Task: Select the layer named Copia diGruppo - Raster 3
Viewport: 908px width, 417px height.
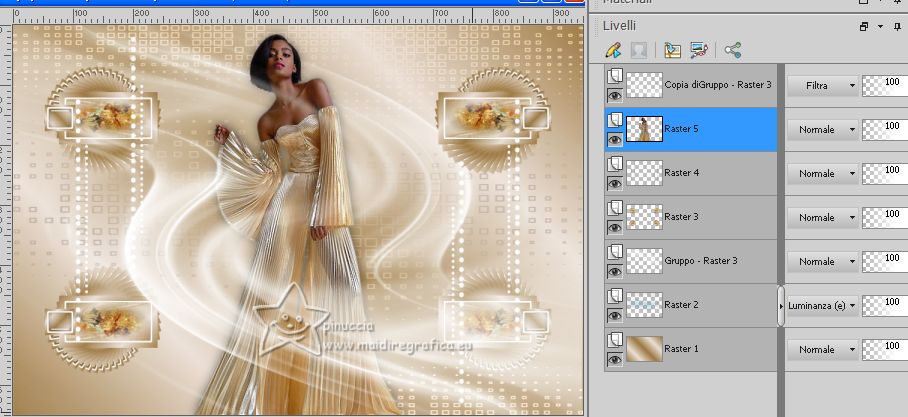Action: 717,85
